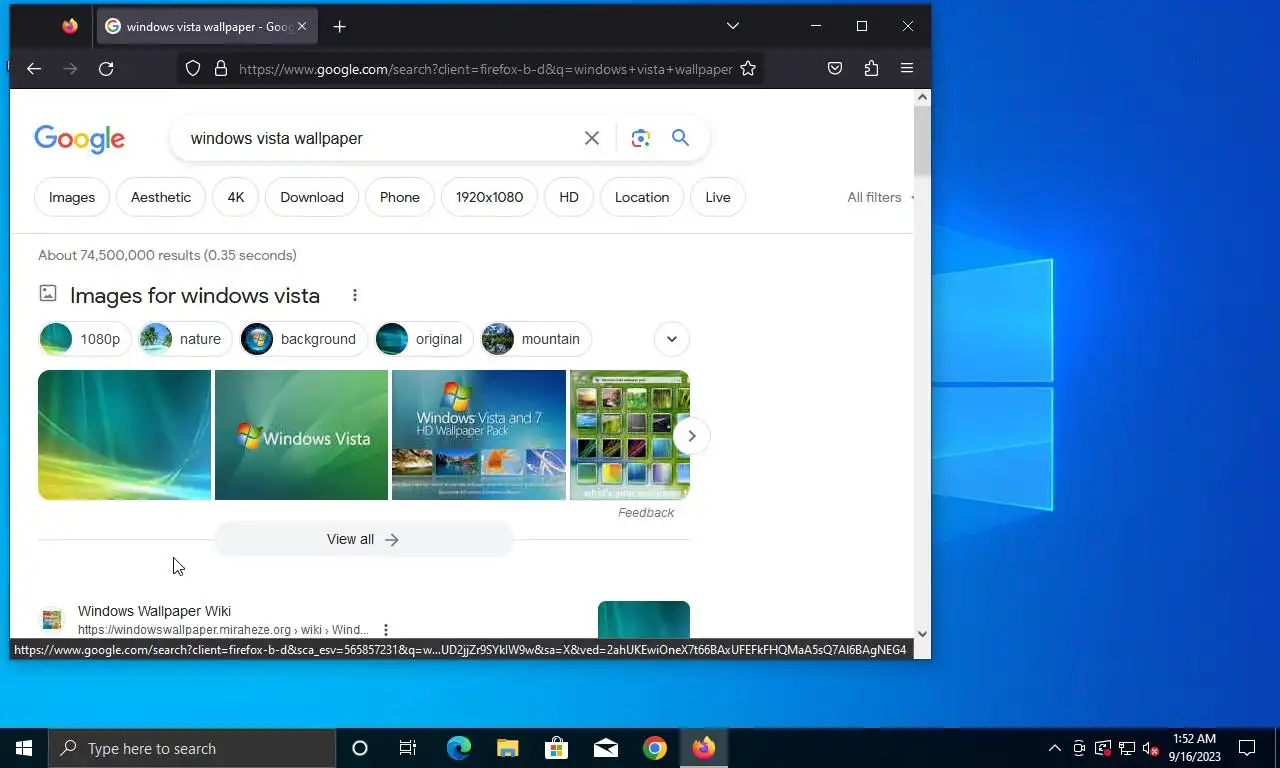The image size is (1280, 768).
Task: Click View all images button
Action: point(363,539)
